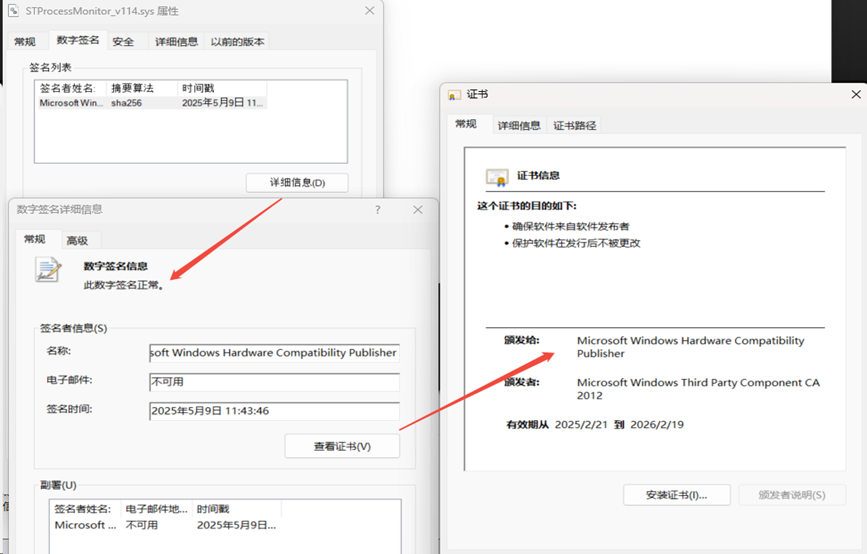Click the file icon in properties title bar
Viewport: 867px width, 554px height.
click(13, 11)
